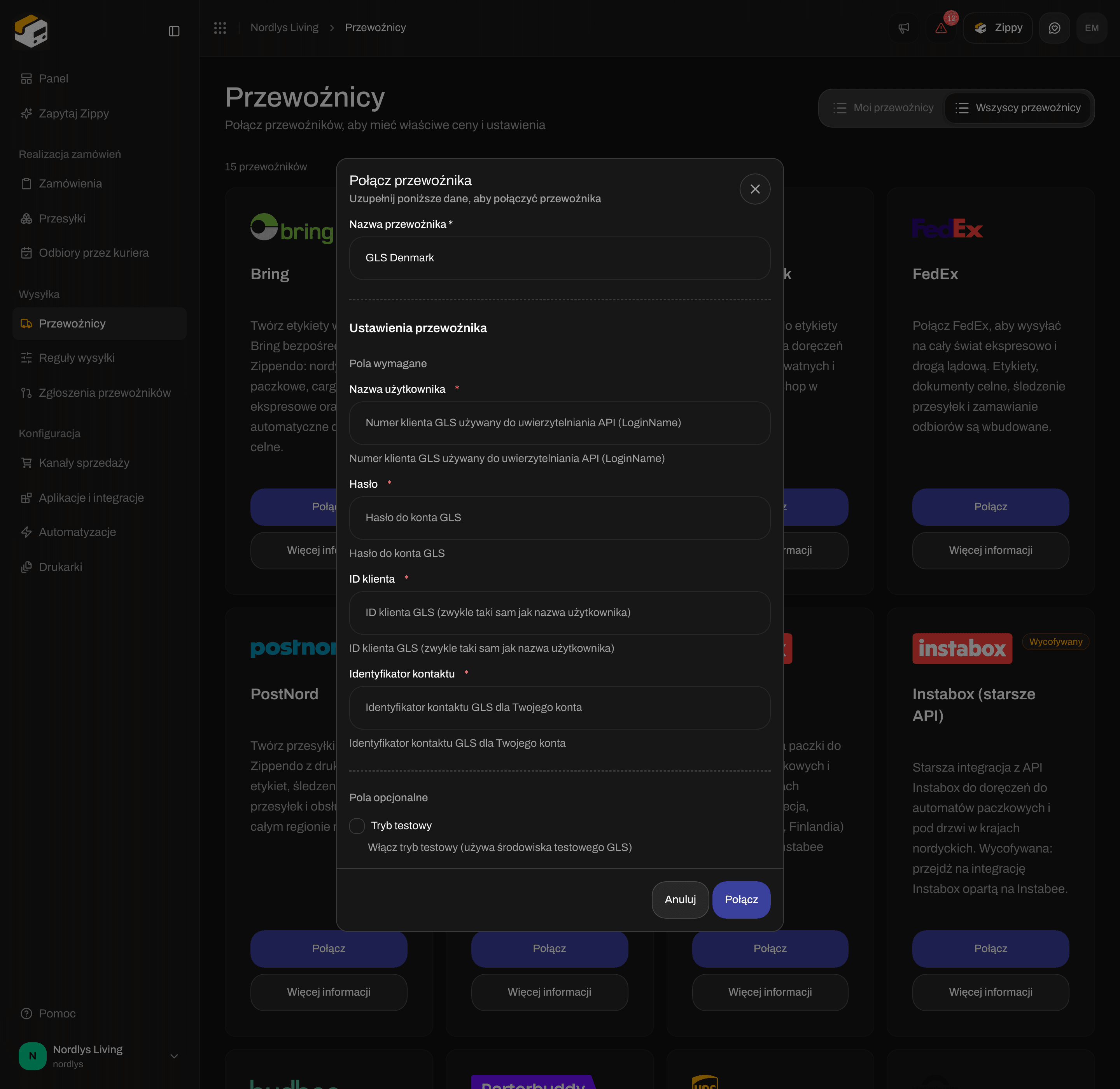Image resolution: width=1120 pixels, height=1089 pixels.
Task: Click the 'Ustawienia przewoźnika' heading
Action: click(x=418, y=328)
